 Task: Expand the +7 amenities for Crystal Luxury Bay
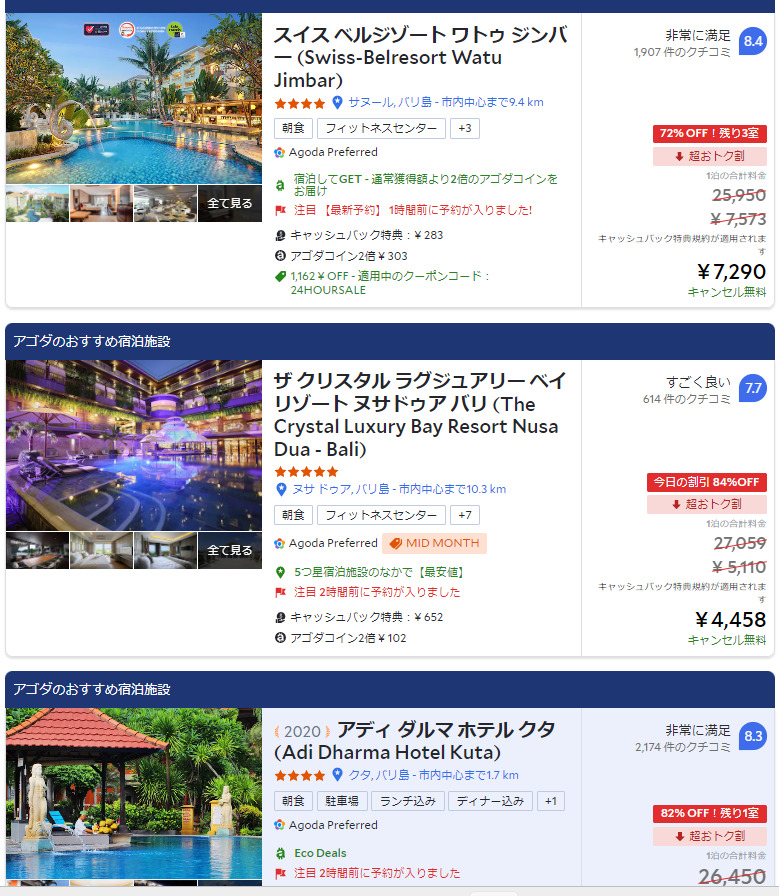coord(465,515)
